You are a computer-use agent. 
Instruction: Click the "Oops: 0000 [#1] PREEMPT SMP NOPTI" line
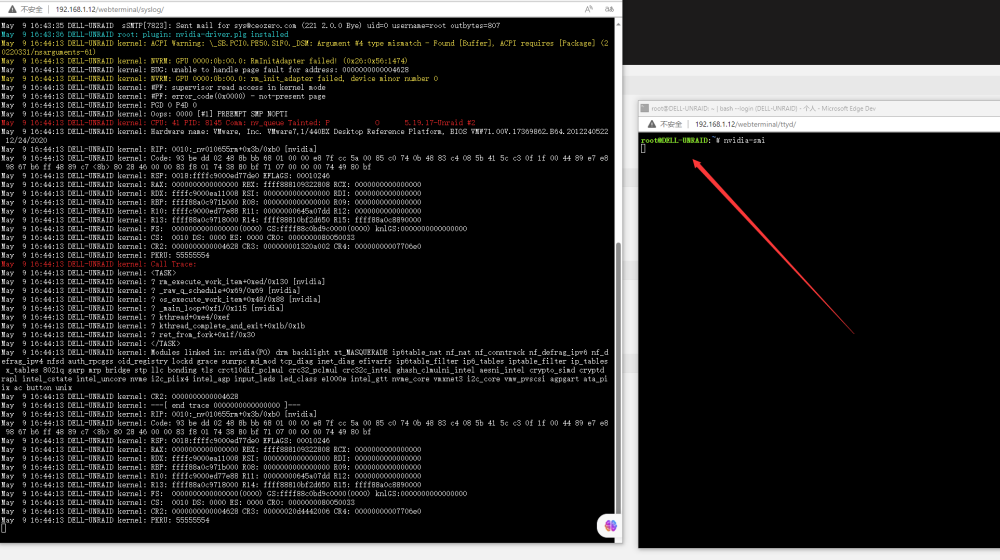pos(144,114)
